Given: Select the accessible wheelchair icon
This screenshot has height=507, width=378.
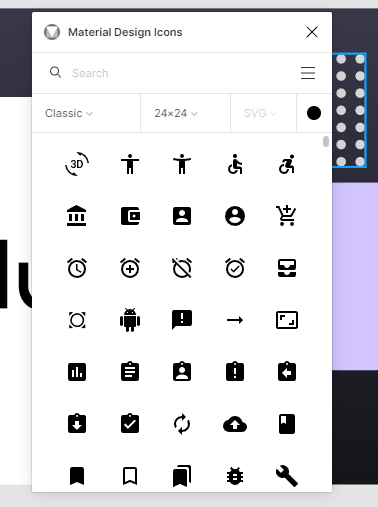Looking at the screenshot, I should 235,164.
